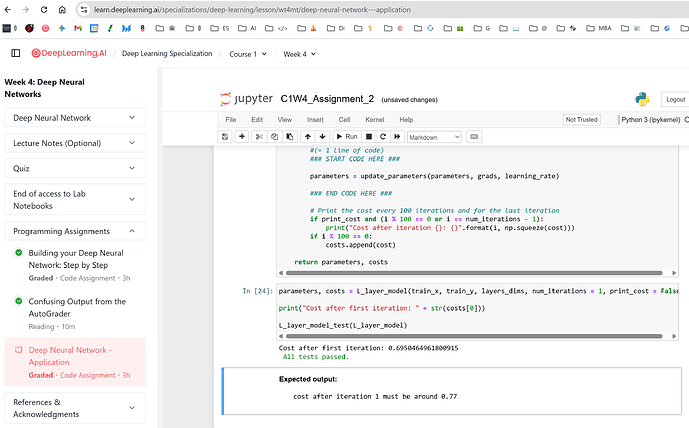Insert a cell below with plus icon

click(242, 136)
